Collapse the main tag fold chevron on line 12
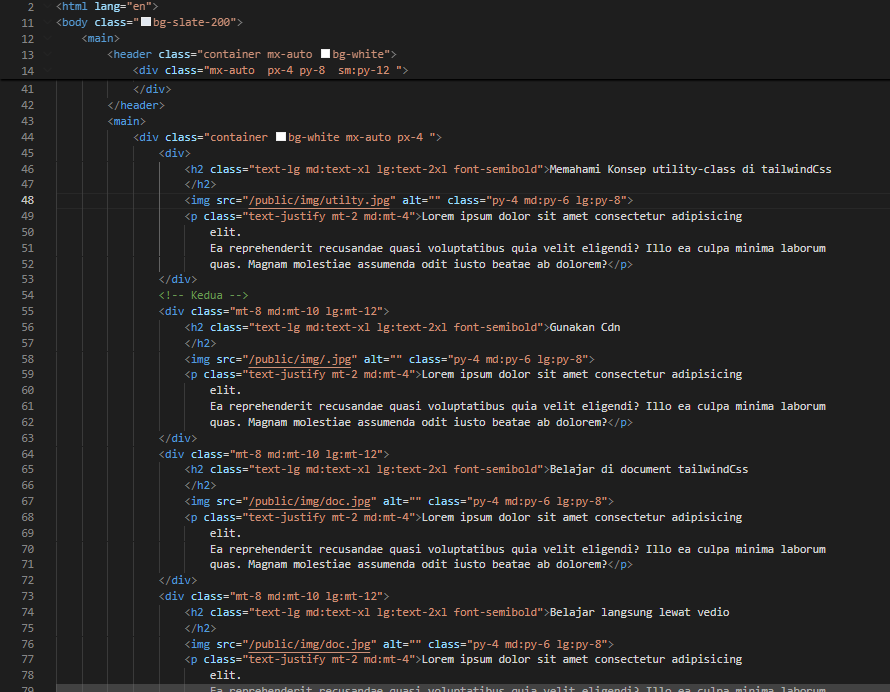The image size is (890, 692). pyautogui.click(x=47, y=39)
